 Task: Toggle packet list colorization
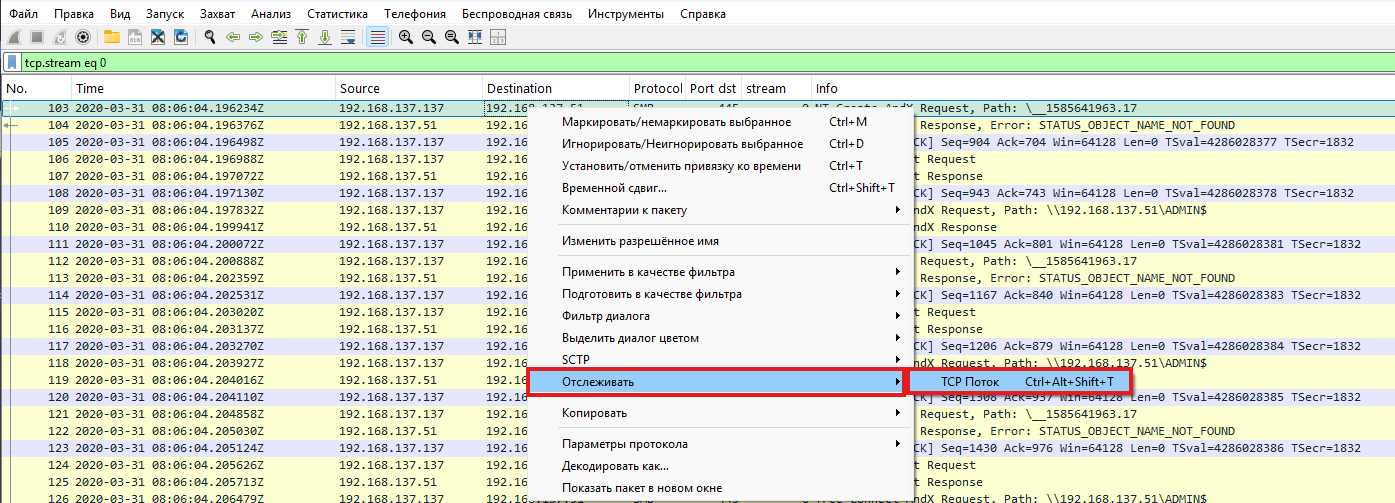377,37
